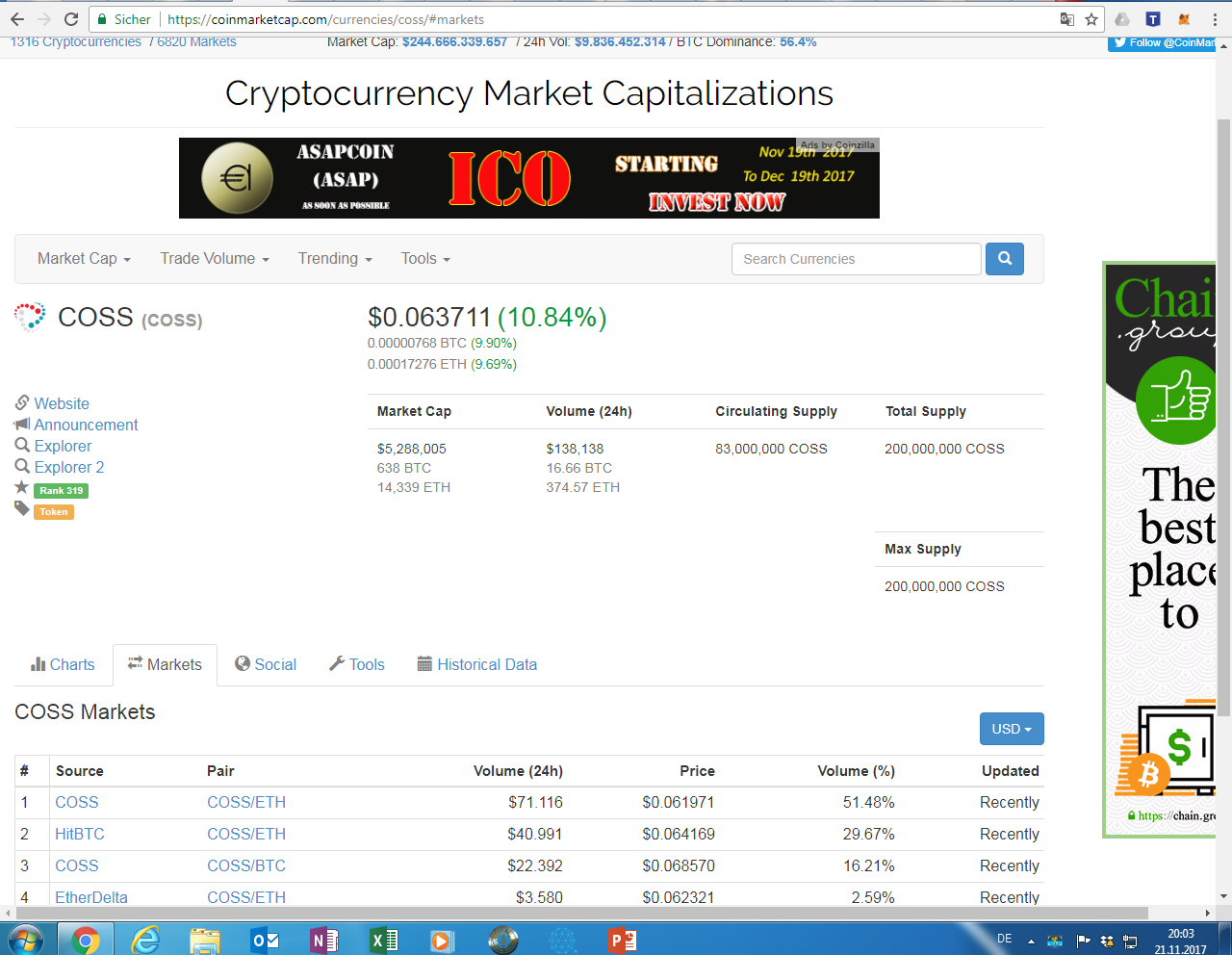Sort by the Price column header
The width and height of the screenshot is (1232, 955).
pos(697,771)
